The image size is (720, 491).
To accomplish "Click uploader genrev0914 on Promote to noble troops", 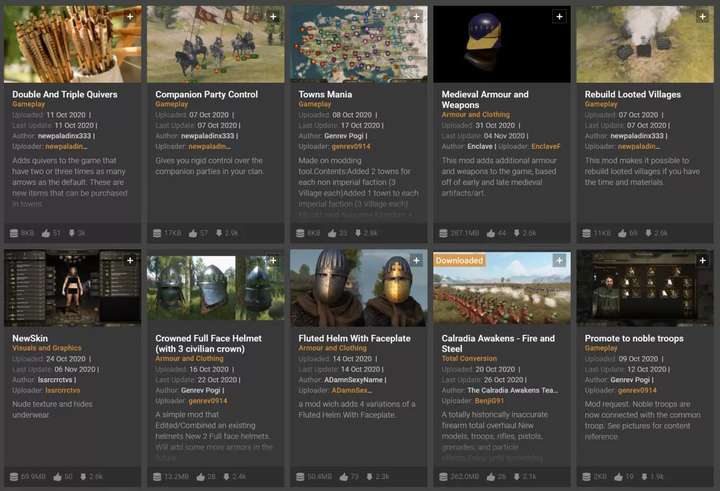I will 637,390.
